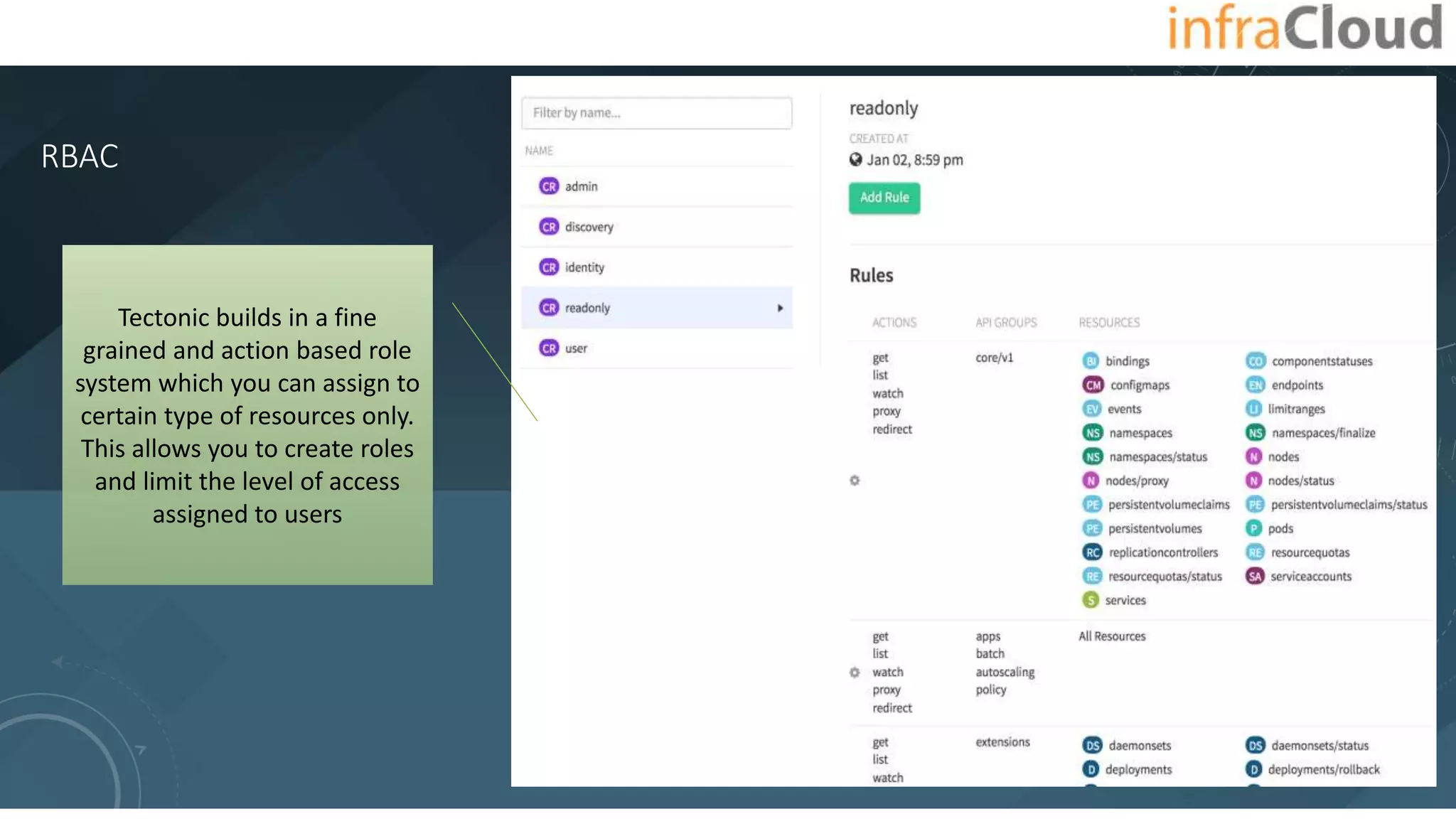Click the readonly role title heading
This screenshot has height=819, width=1456.
[x=884, y=108]
